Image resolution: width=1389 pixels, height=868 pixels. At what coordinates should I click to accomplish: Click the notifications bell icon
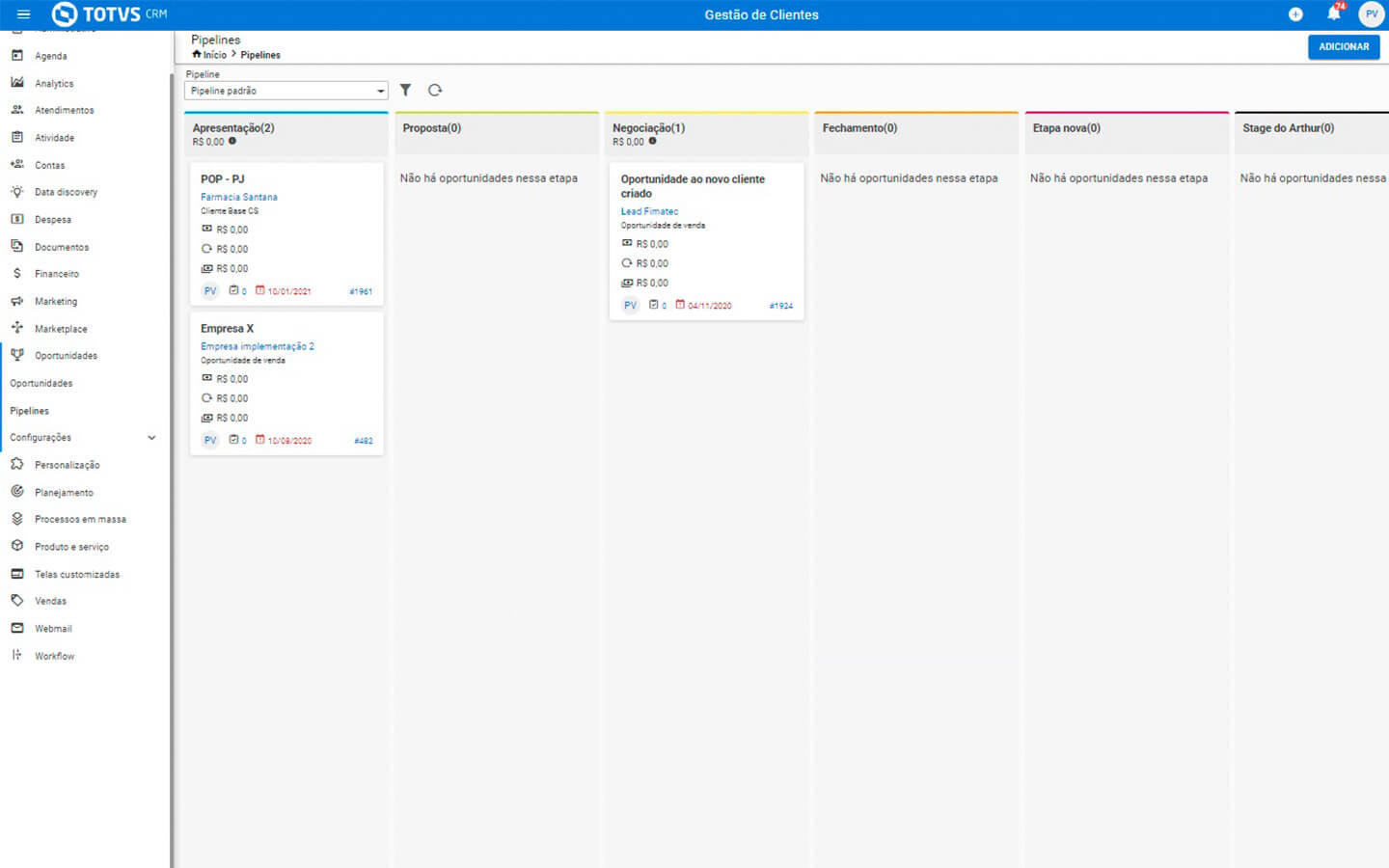(x=1333, y=14)
